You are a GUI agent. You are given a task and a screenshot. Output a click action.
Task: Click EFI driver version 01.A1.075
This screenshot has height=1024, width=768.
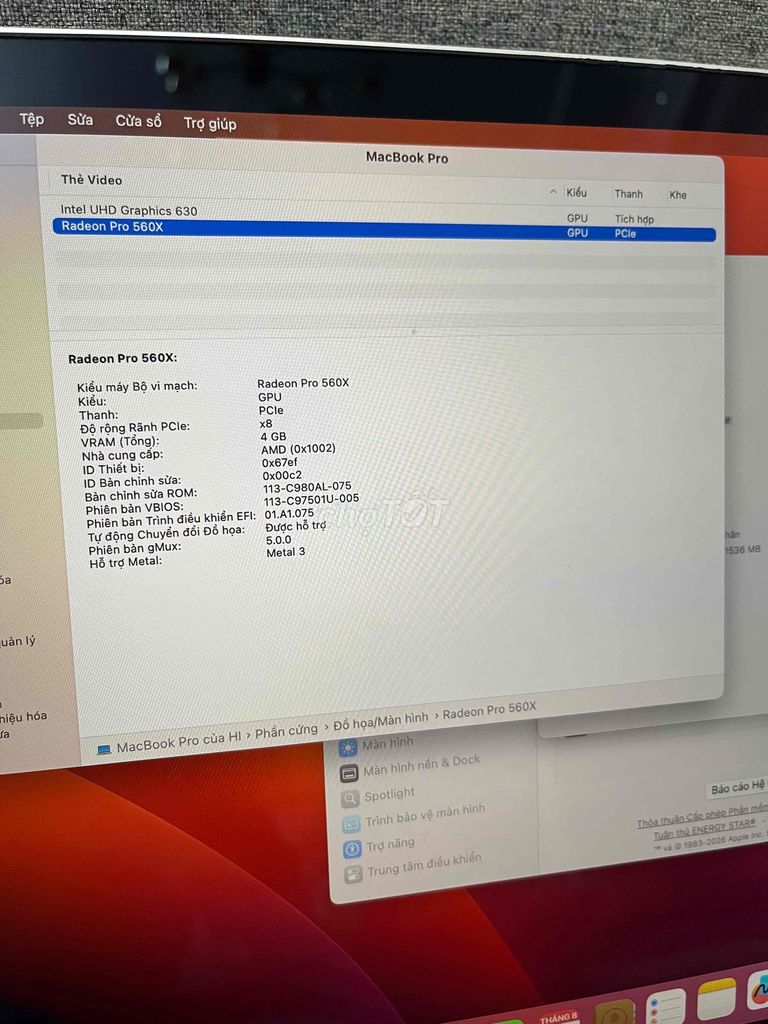289,514
